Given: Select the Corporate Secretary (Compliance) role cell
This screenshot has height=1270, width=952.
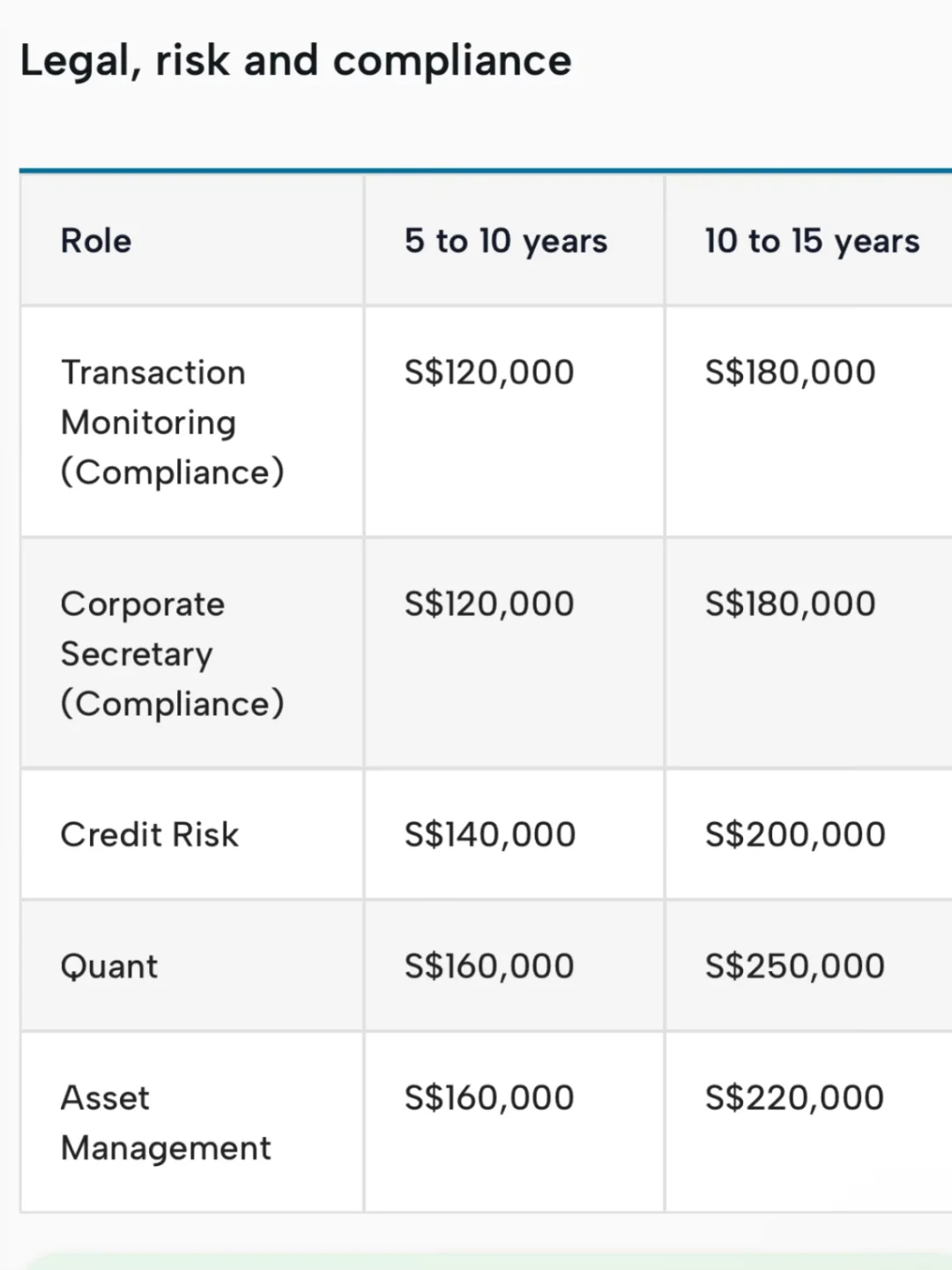Looking at the screenshot, I should pyautogui.click(x=173, y=654).
